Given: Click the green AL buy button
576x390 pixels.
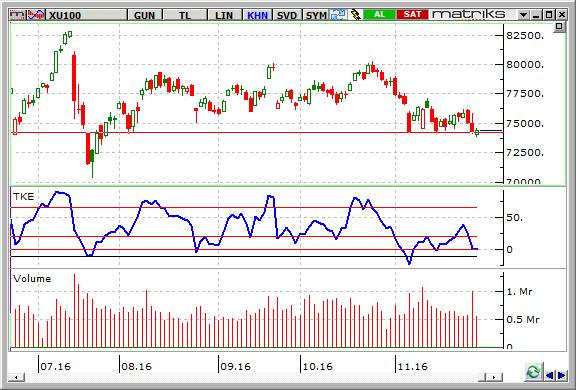Looking at the screenshot, I should (379, 15).
